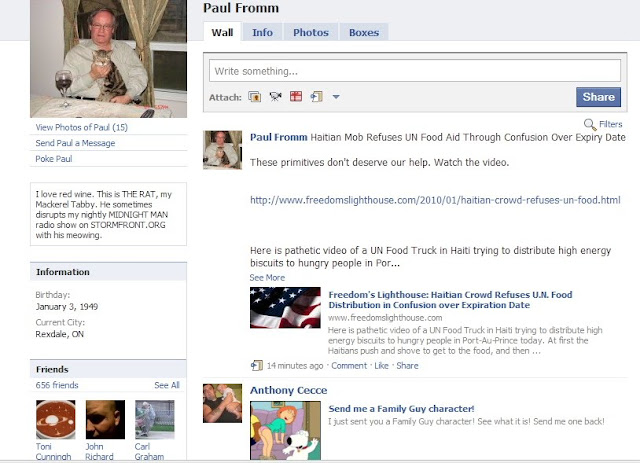Screen dimensions: 640x463
Task: Attach a video with the camera icon
Action: [x=276, y=97]
